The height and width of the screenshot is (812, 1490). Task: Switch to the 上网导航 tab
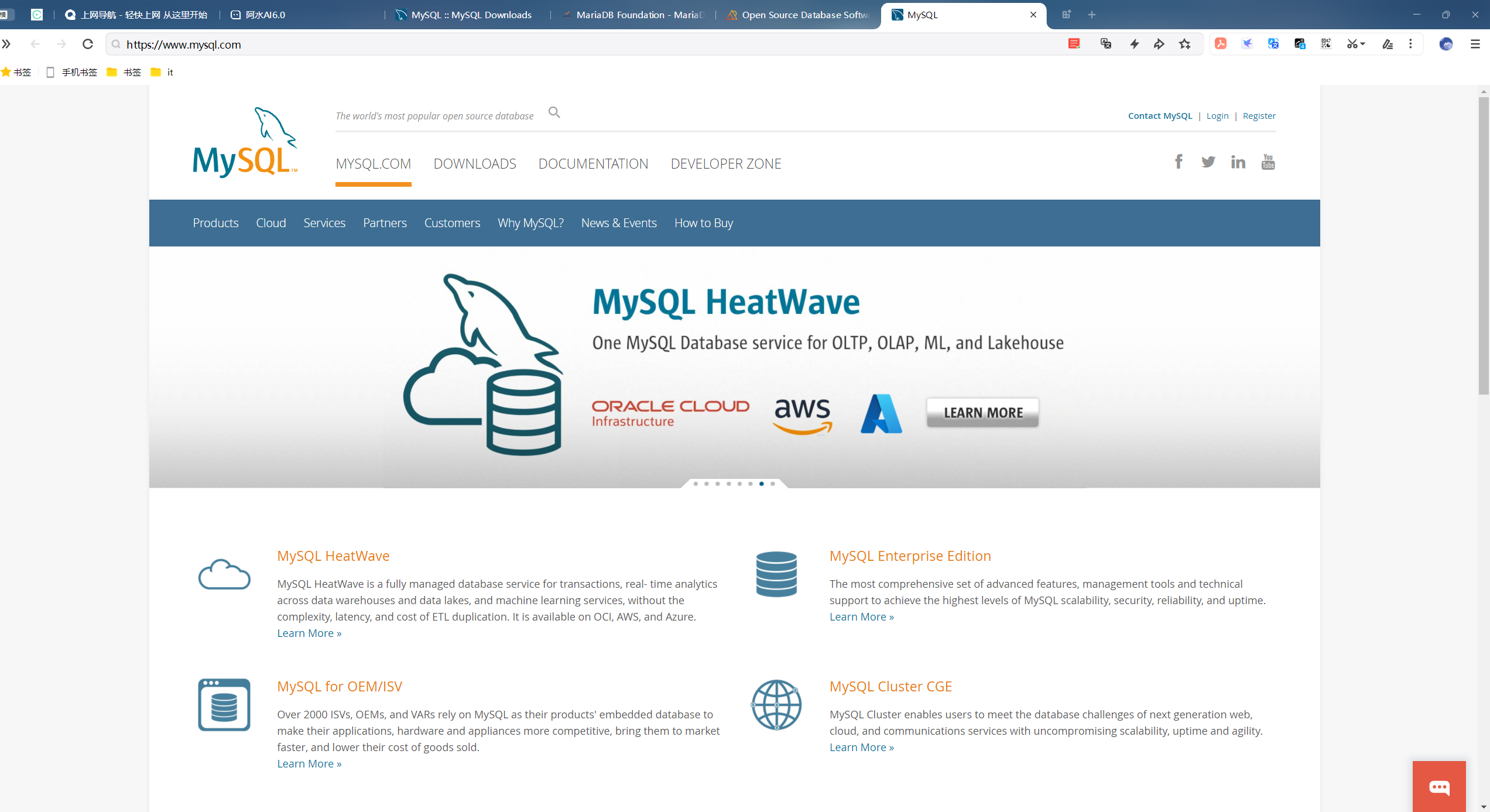coord(138,15)
